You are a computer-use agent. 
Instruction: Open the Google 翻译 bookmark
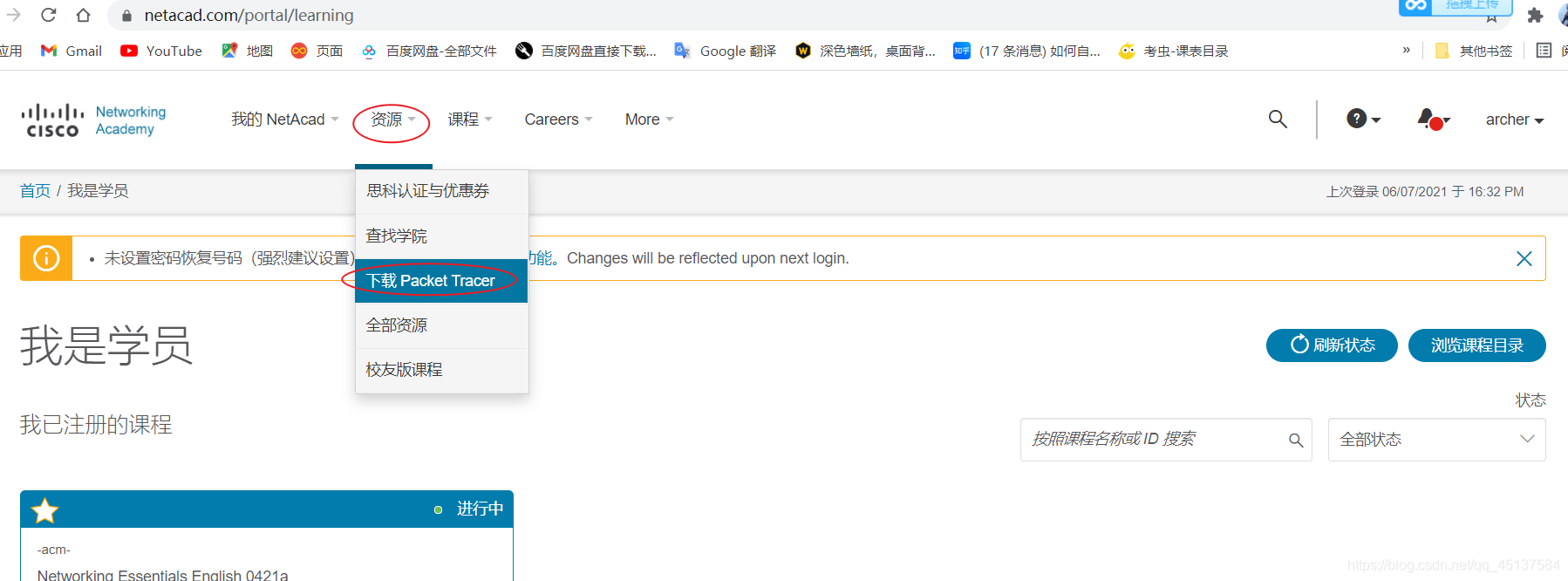(726, 51)
